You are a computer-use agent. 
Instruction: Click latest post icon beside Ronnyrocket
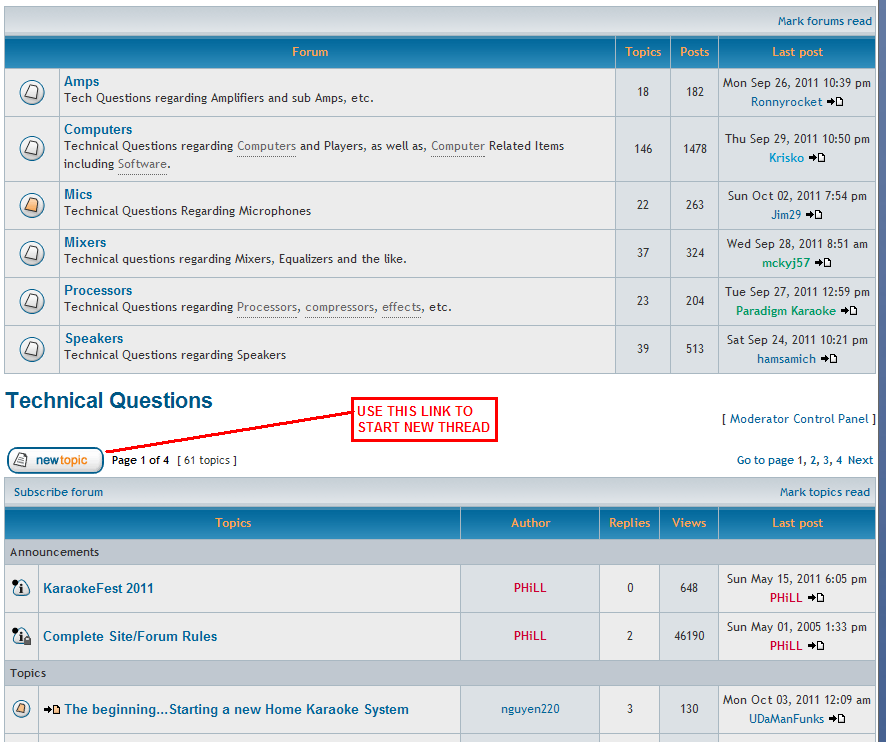(835, 102)
